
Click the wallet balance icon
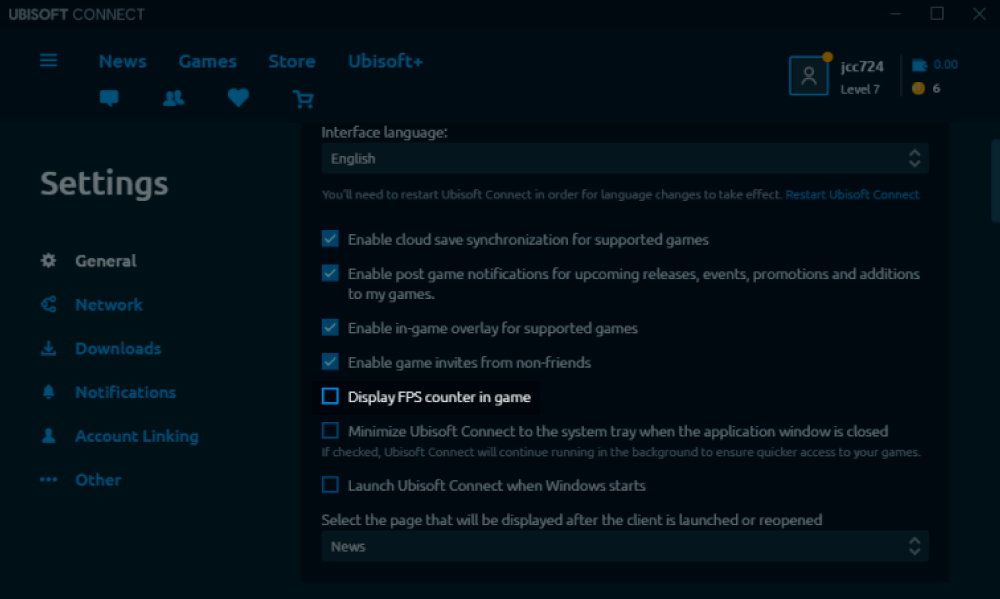[919, 65]
